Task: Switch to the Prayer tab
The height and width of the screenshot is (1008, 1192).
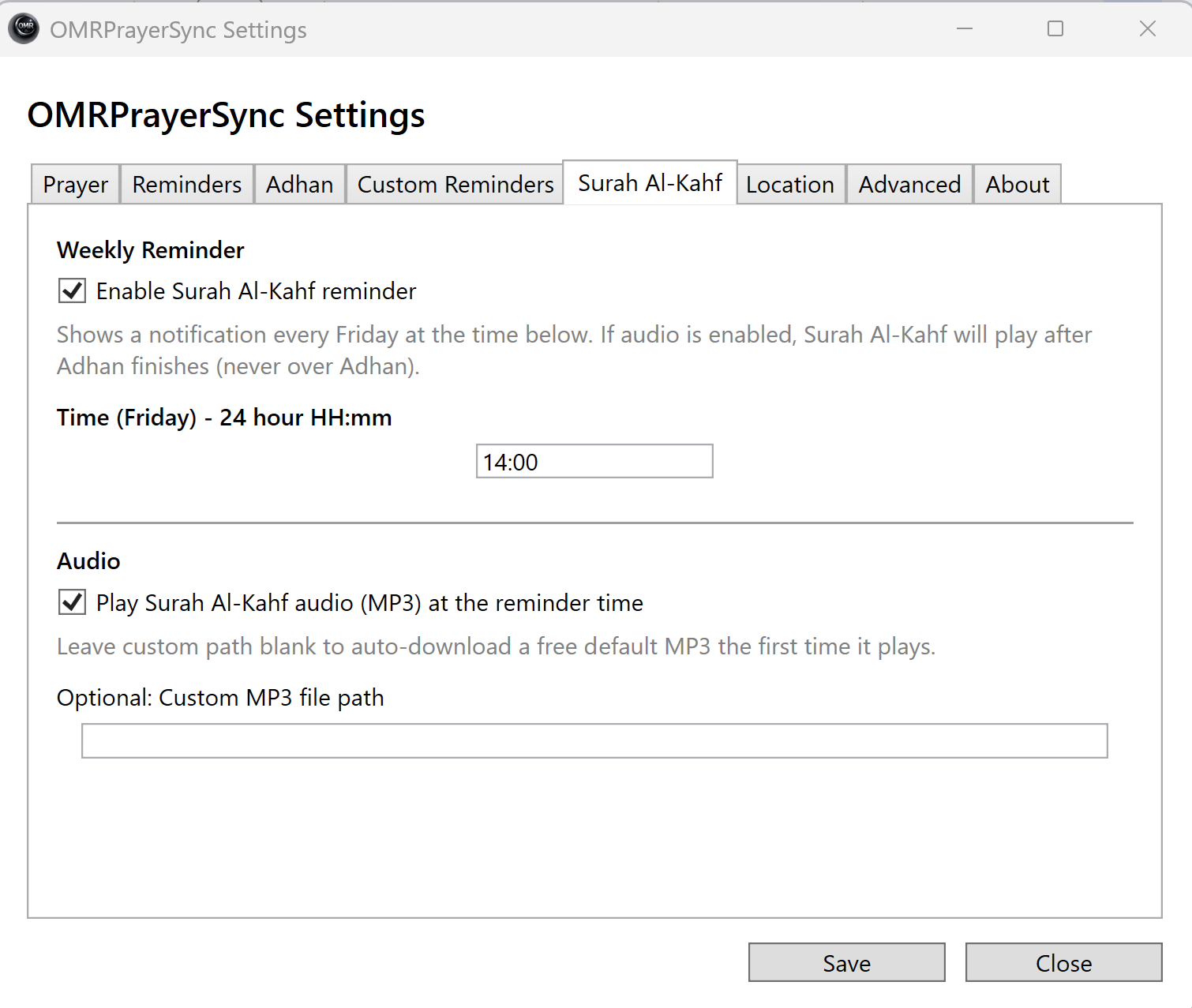Action: (x=76, y=184)
